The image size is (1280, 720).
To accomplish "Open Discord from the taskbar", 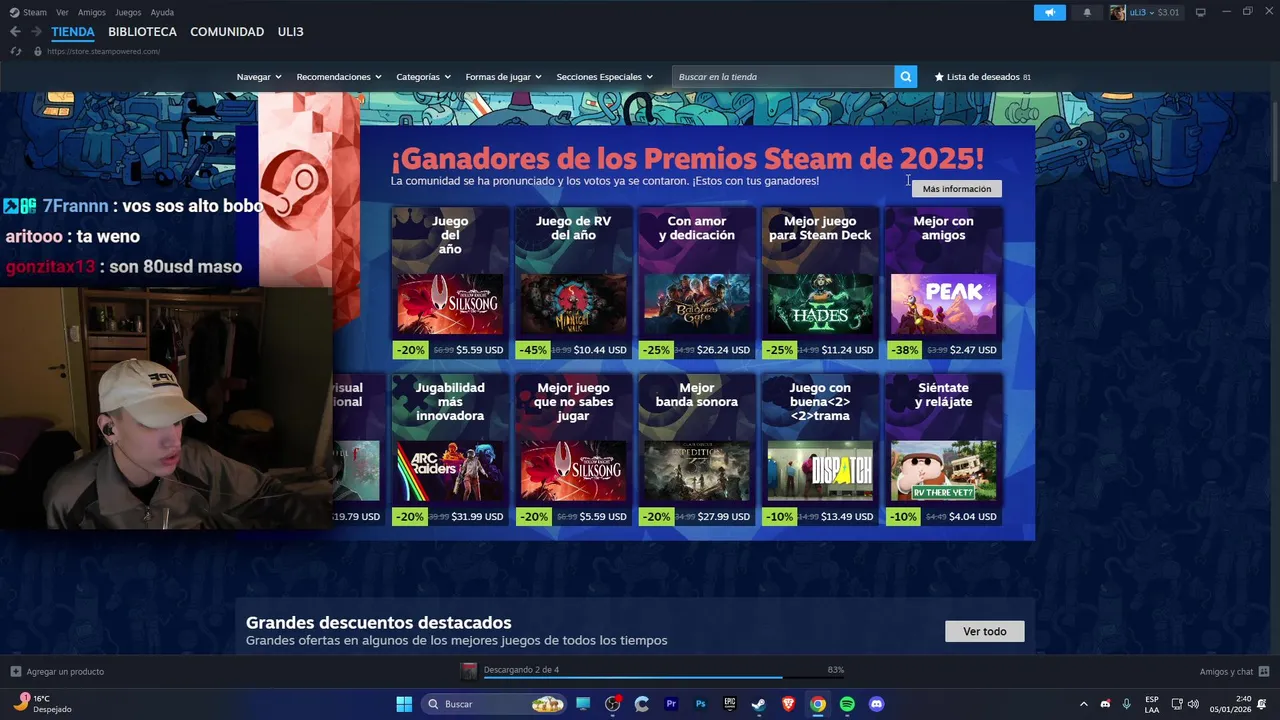I will 877,704.
